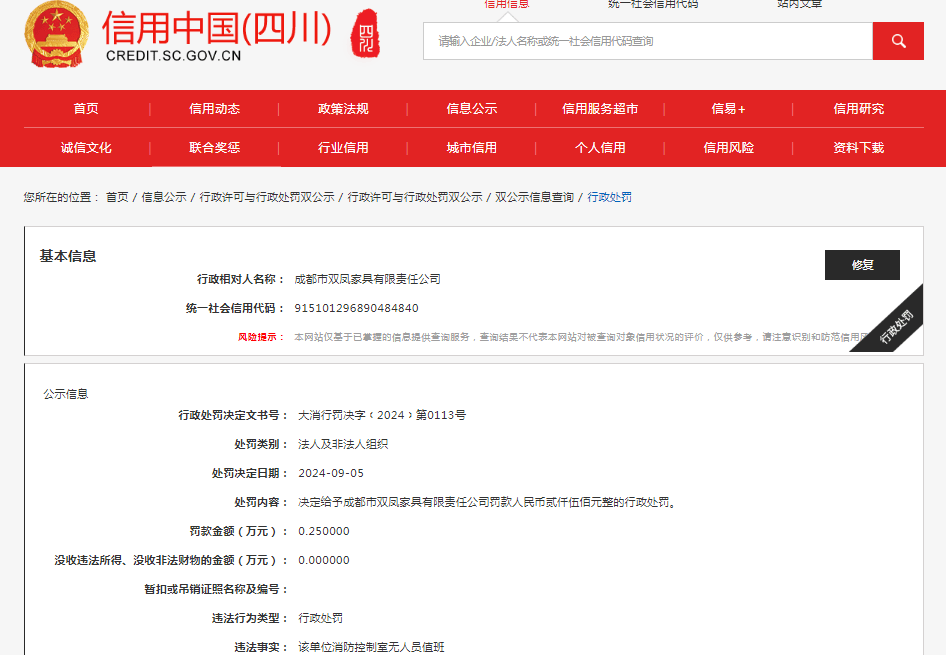Click the red search magnifier button

pos(898,41)
